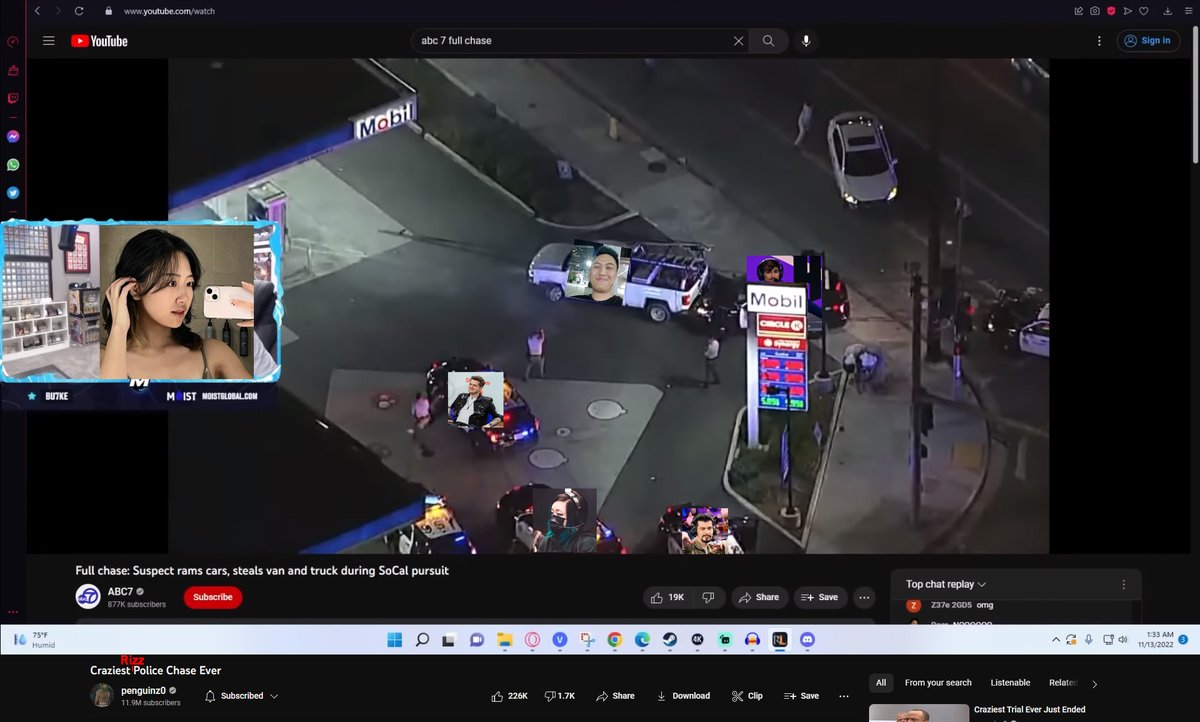Open the ABC7 channel avatar
Screen dimensions: 1200x722
[x=88, y=597]
